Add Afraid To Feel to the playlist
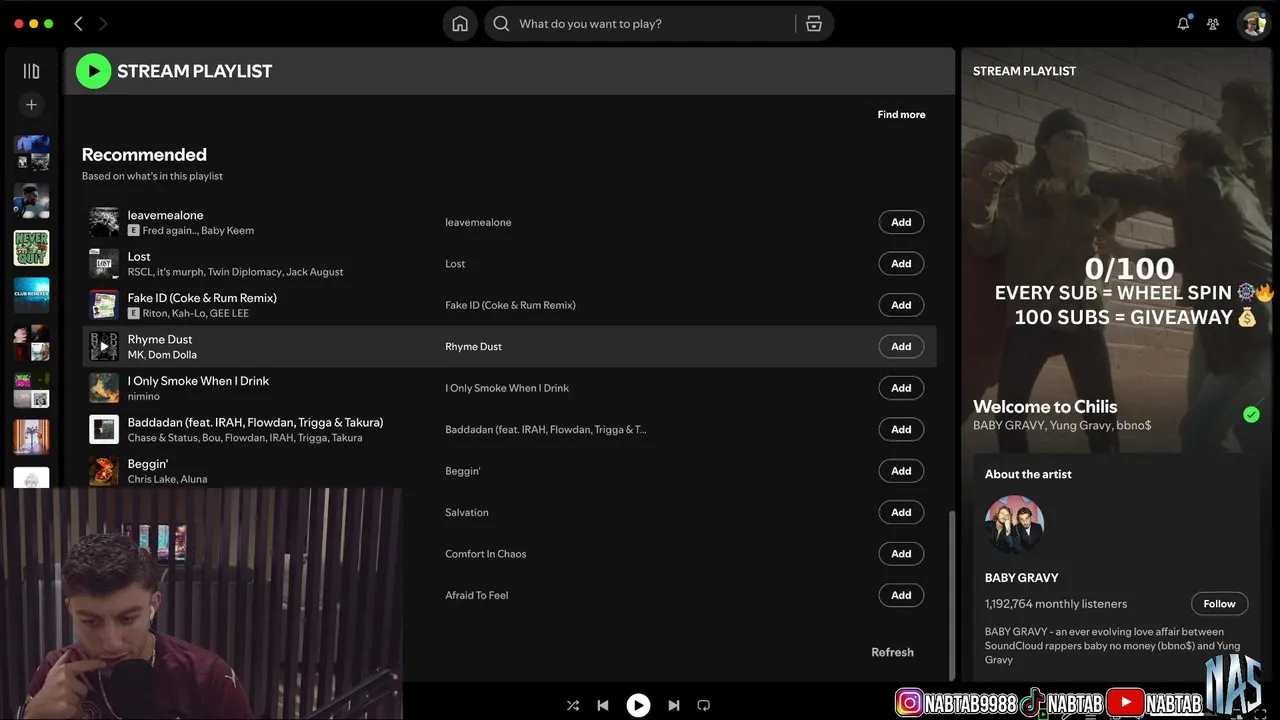1280x720 pixels. coord(901,595)
